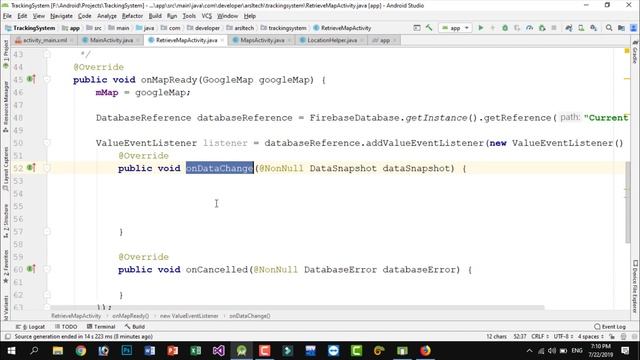
Task: Click the horizontal editor scrollbar
Action: coord(297,307)
